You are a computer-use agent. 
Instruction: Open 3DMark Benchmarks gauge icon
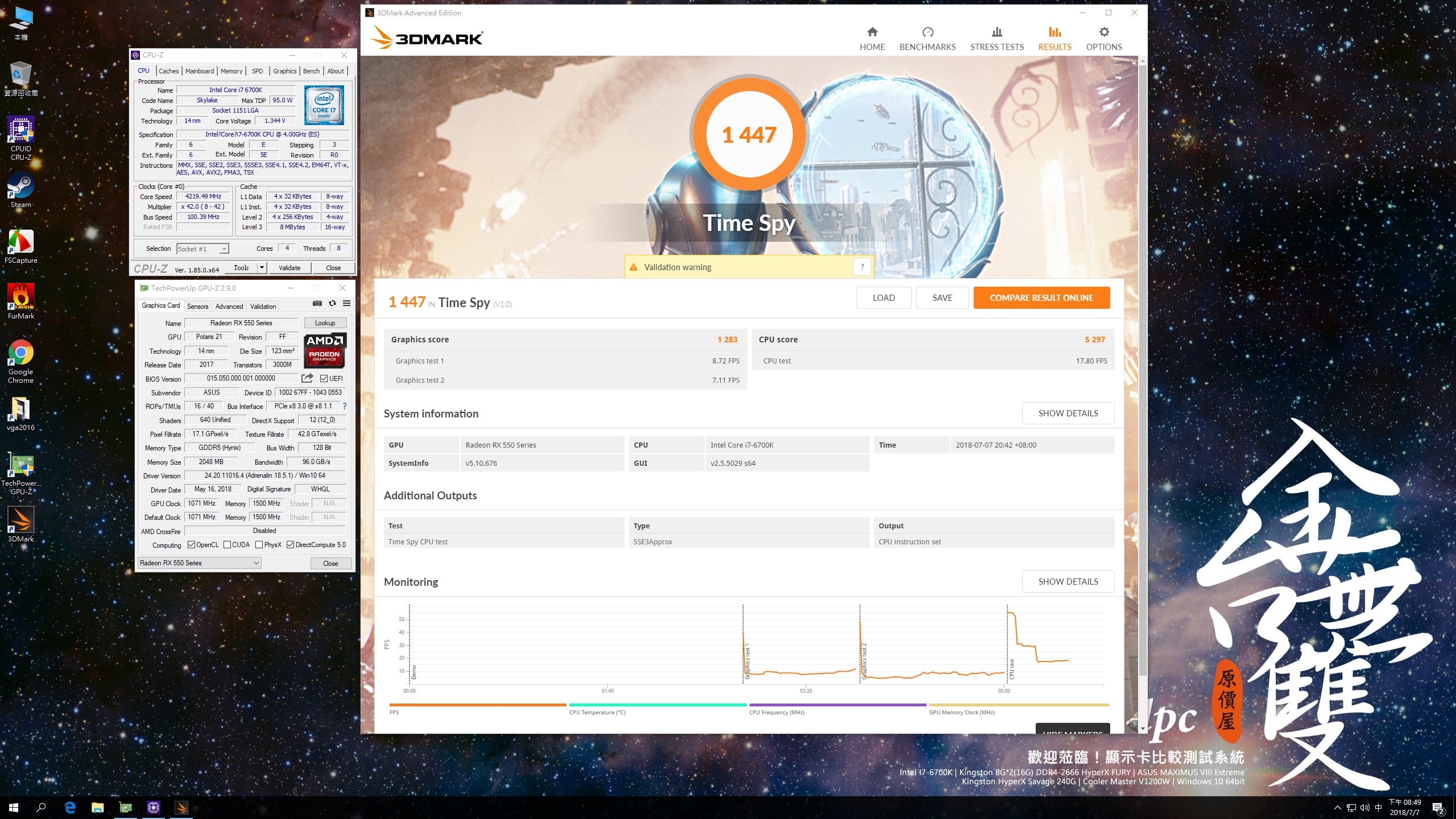tap(927, 32)
